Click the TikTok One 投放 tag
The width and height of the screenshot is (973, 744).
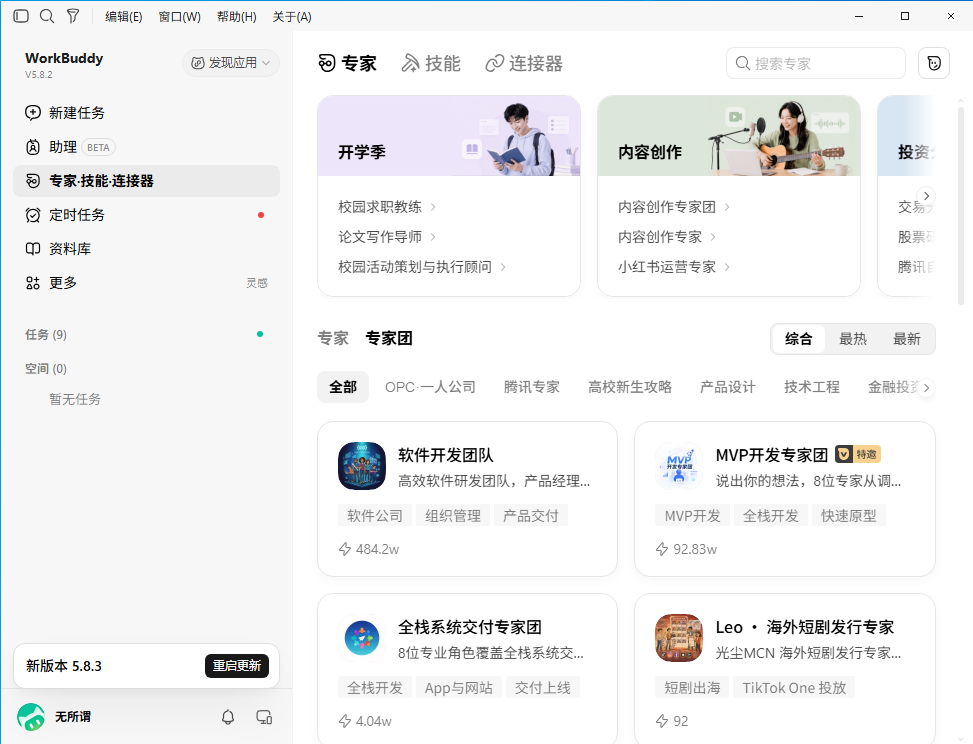(x=794, y=688)
